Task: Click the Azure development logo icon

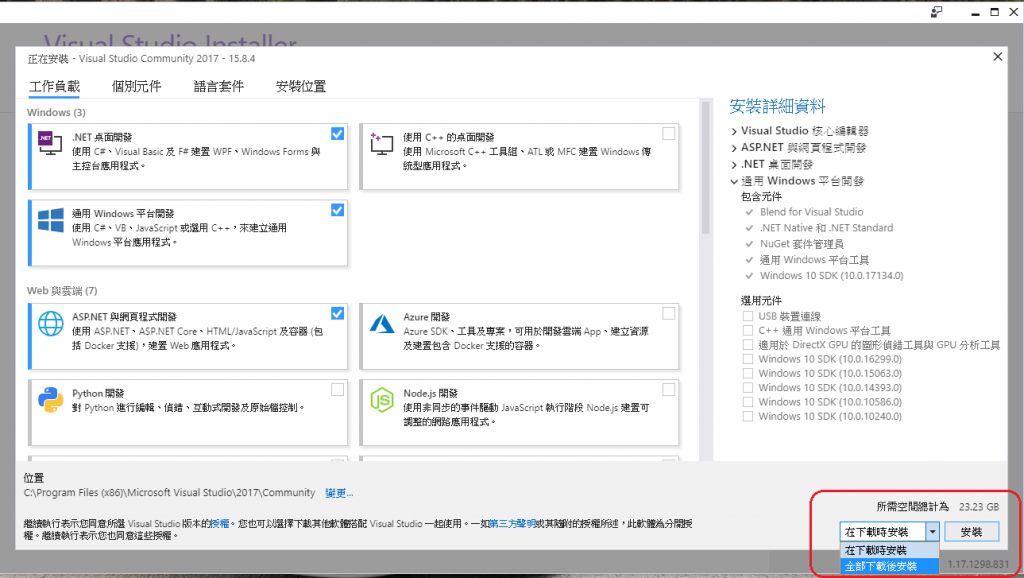Action: (382, 323)
